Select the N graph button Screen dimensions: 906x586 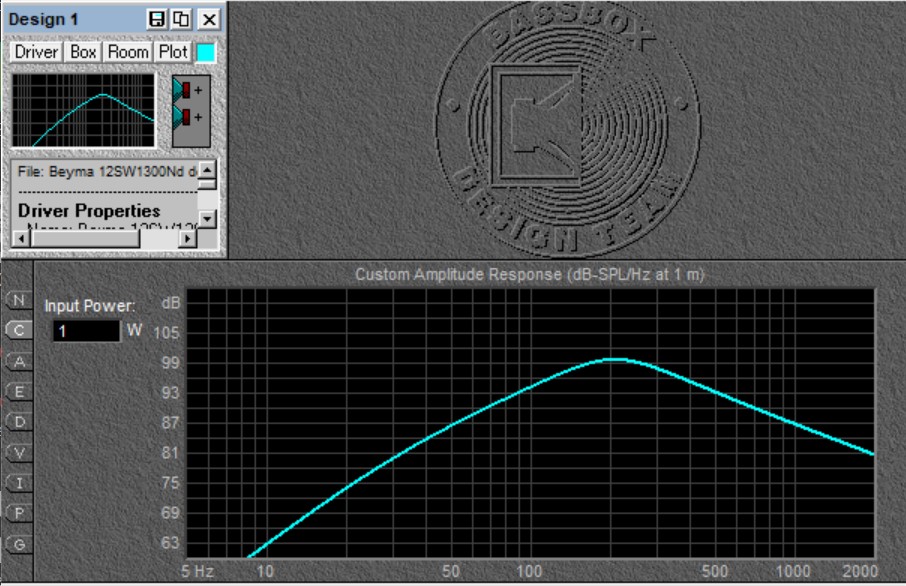pos(19,301)
